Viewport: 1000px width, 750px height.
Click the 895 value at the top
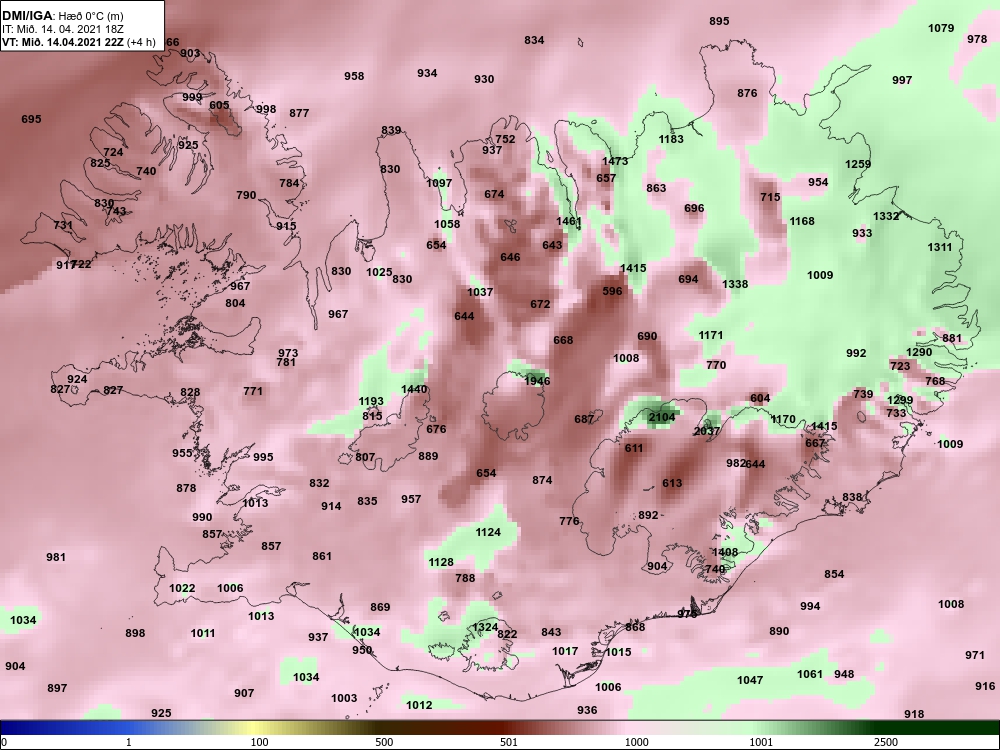[719, 21]
